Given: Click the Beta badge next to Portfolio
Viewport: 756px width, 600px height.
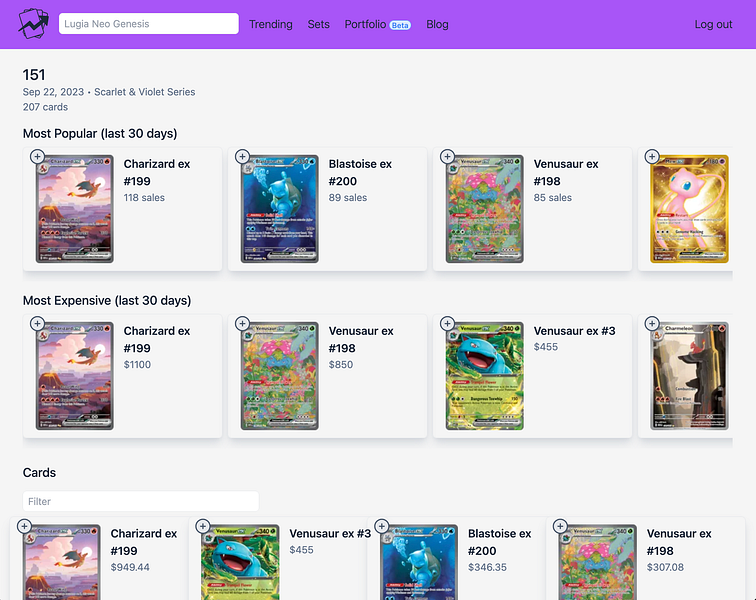Looking at the screenshot, I should click(400, 25).
